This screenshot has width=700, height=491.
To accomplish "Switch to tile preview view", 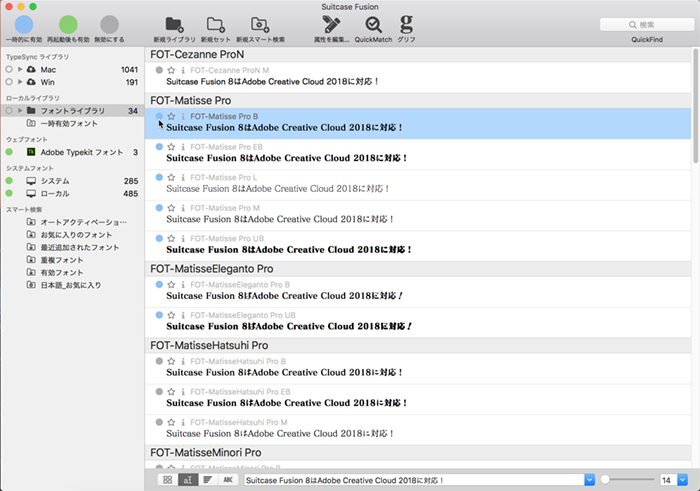I will (167, 480).
